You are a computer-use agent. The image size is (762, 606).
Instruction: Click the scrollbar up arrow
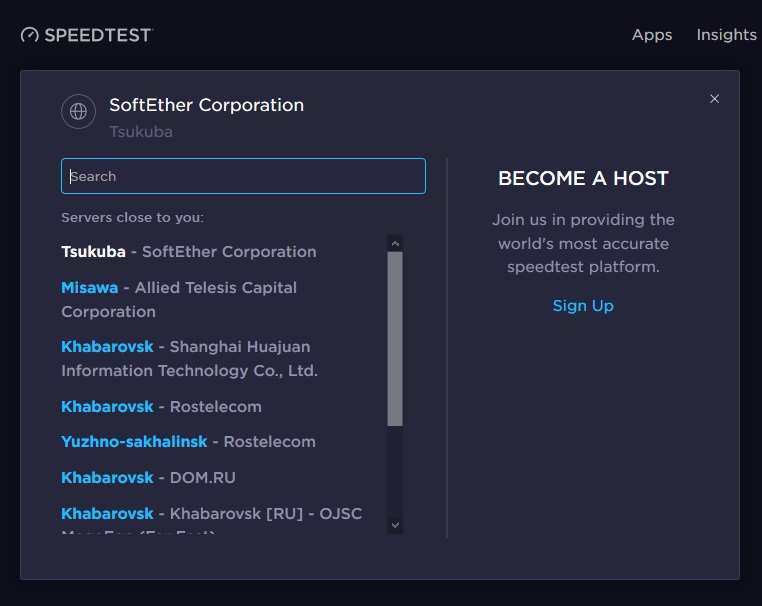(x=395, y=243)
